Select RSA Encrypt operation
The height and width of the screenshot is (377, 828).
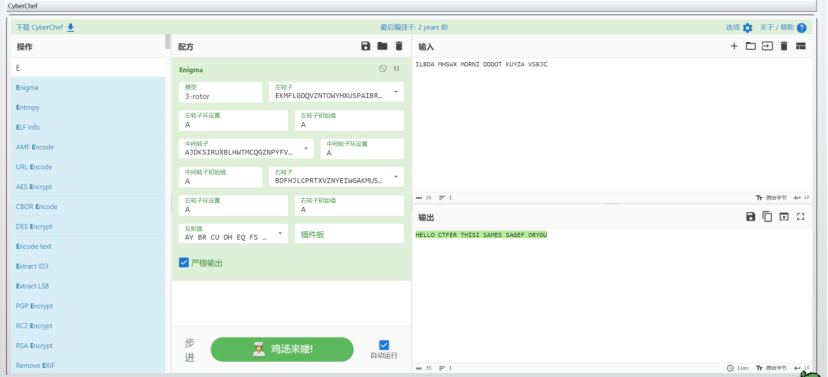(88, 346)
